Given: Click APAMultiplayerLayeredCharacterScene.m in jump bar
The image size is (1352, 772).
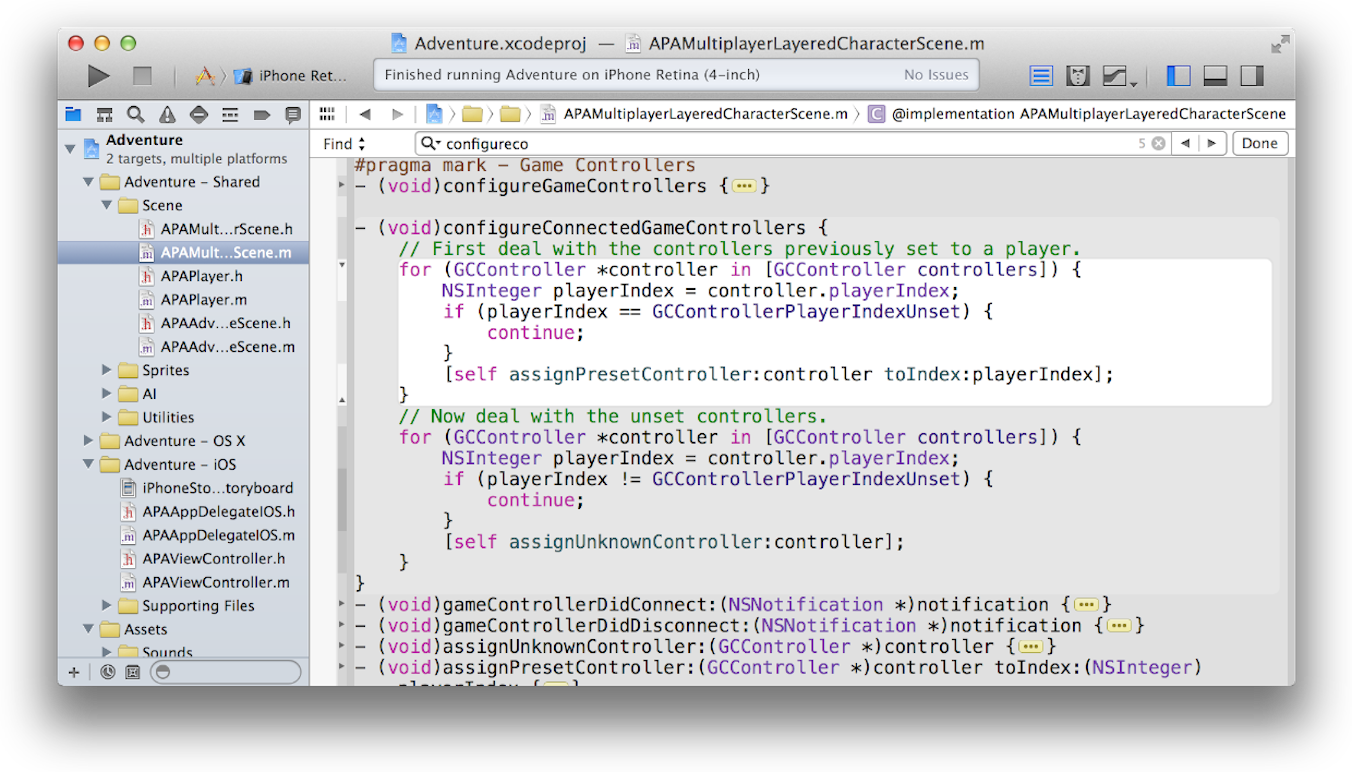Looking at the screenshot, I should (x=705, y=114).
